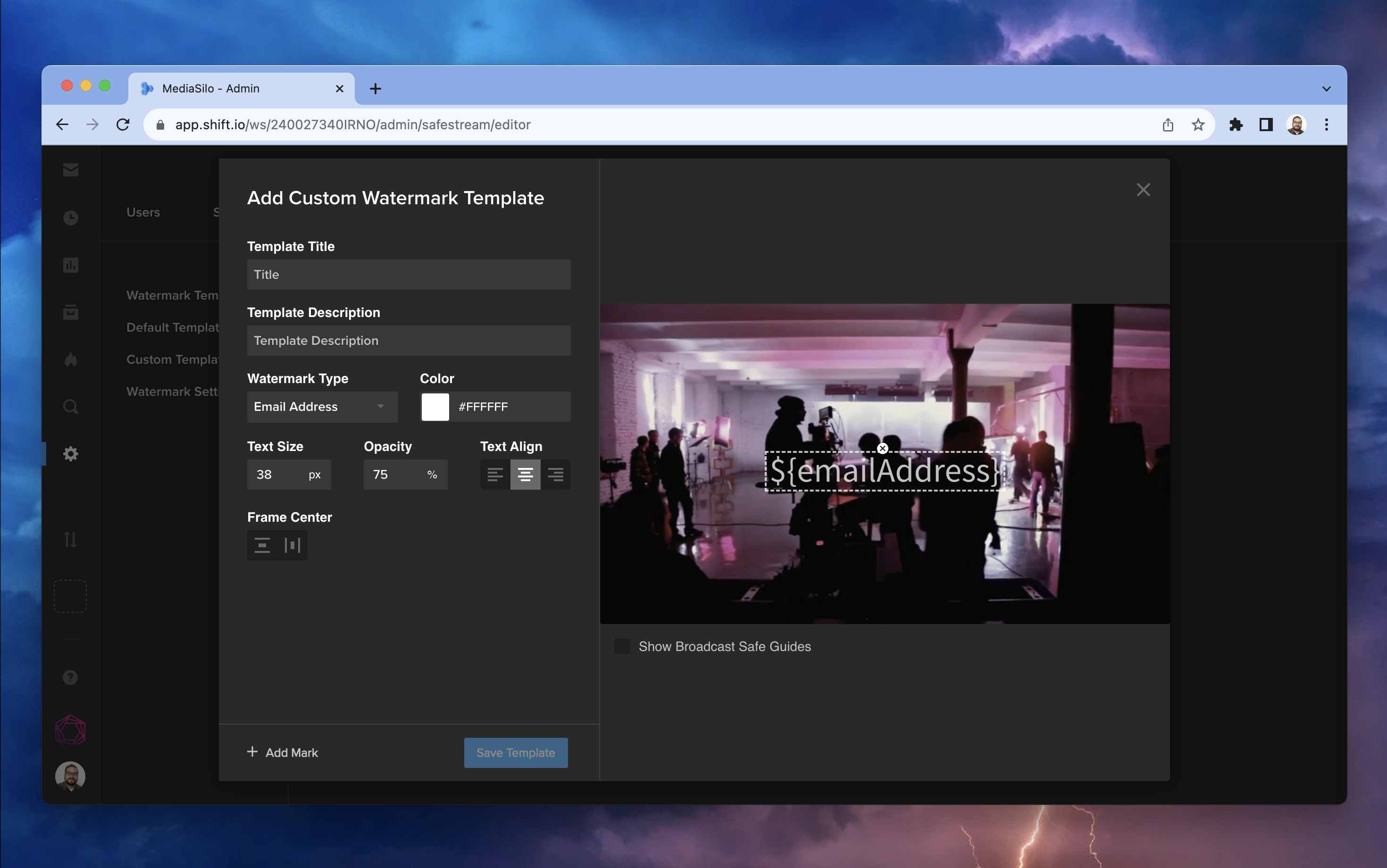Image resolution: width=1387 pixels, height=868 pixels.
Task: Select the emailAddress watermark in preview
Action: [x=884, y=471]
